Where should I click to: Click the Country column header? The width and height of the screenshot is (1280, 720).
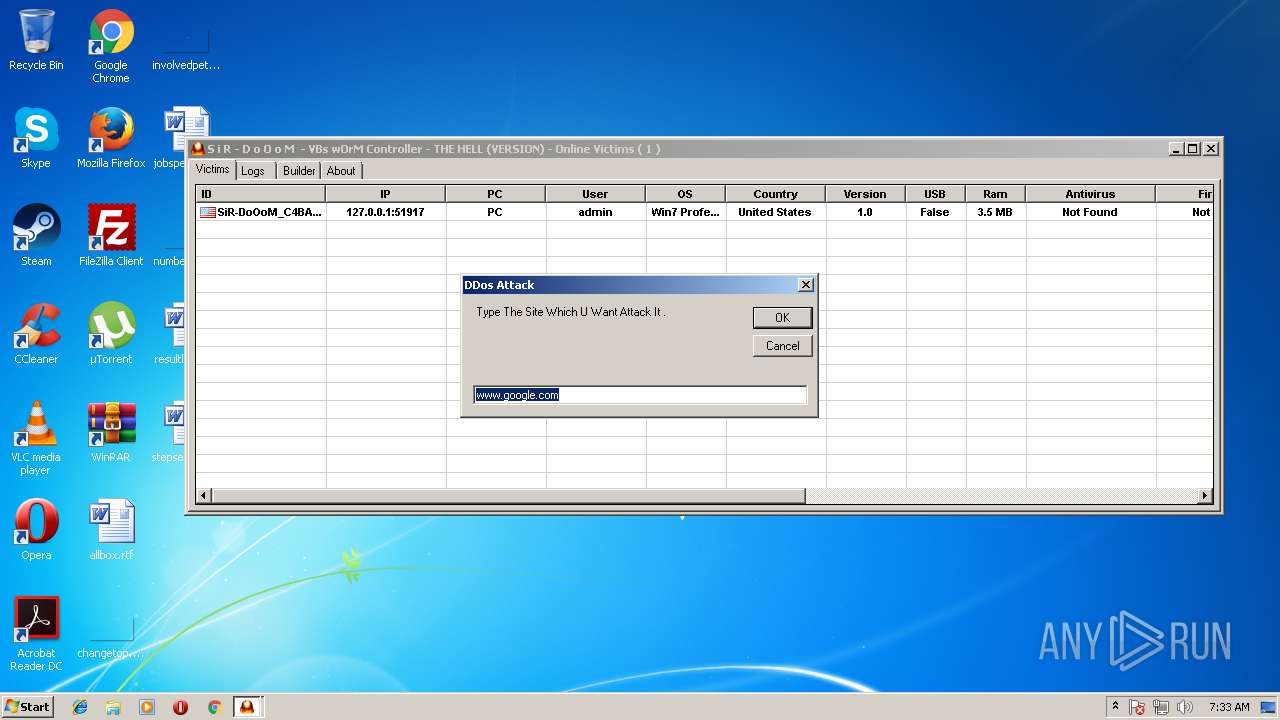coord(776,194)
